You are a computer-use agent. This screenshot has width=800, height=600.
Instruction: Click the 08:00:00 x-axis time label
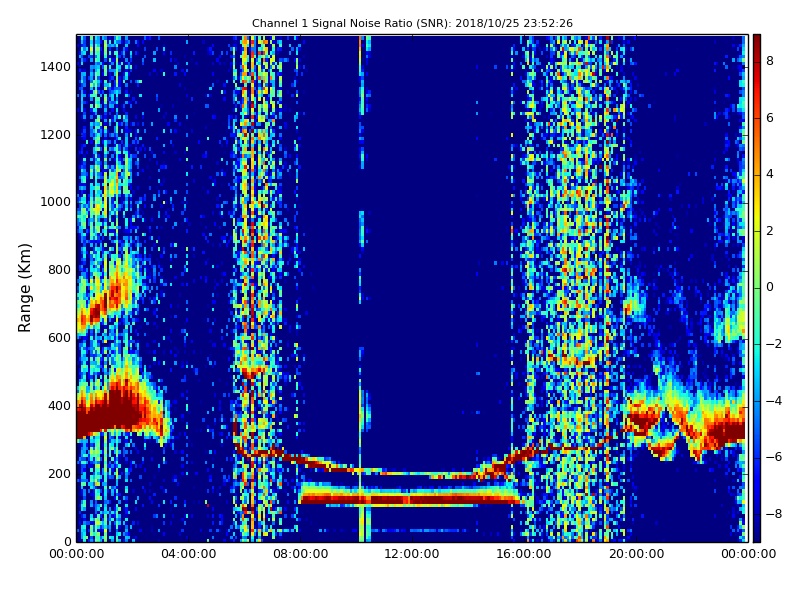[x=301, y=554]
